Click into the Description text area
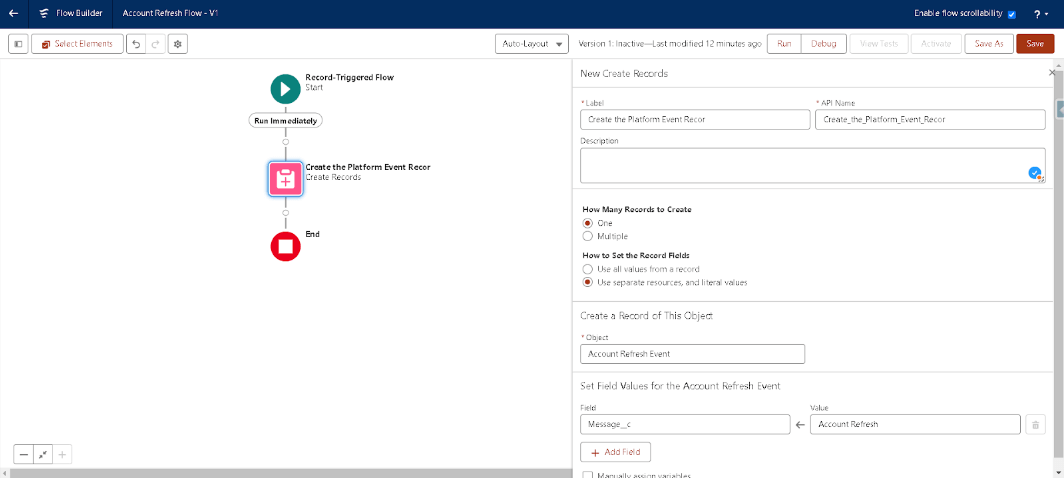Viewport: 1064px width, 480px height. tap(813, 166)
